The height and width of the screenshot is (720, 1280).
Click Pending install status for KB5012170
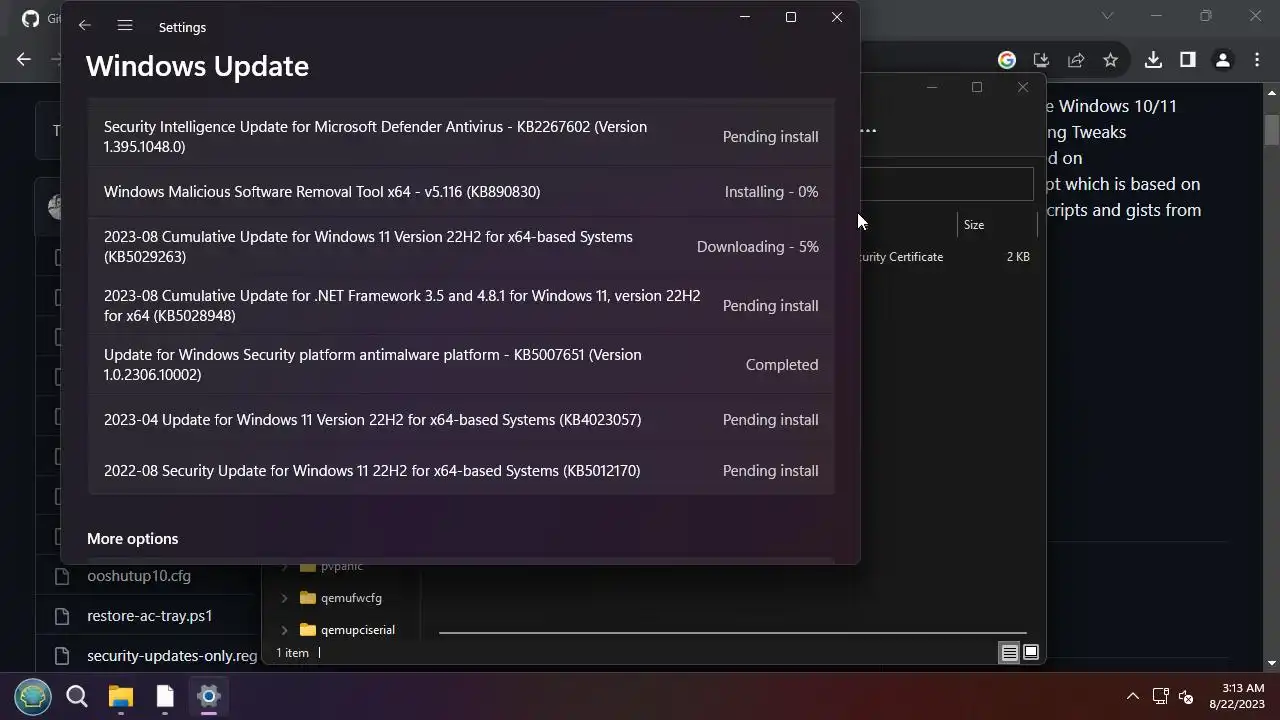pyautogui.click(x=771, y=471)
